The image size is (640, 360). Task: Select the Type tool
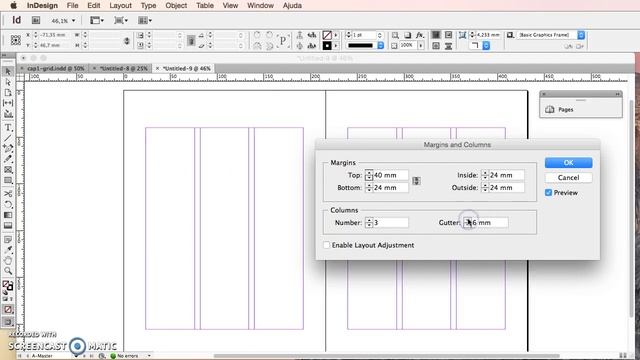(x=8, y=128)
